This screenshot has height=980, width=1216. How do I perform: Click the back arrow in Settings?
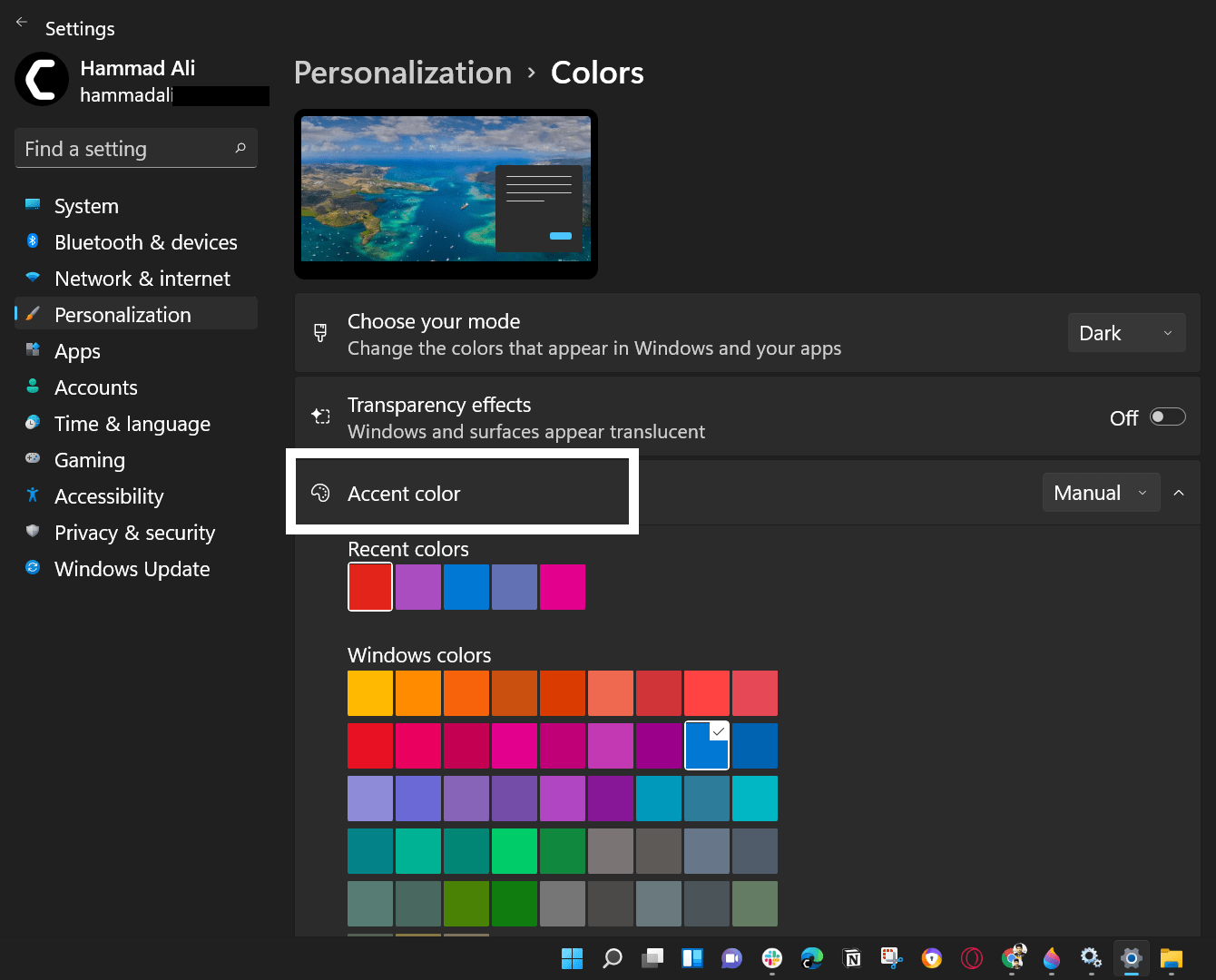pos(22,23)
